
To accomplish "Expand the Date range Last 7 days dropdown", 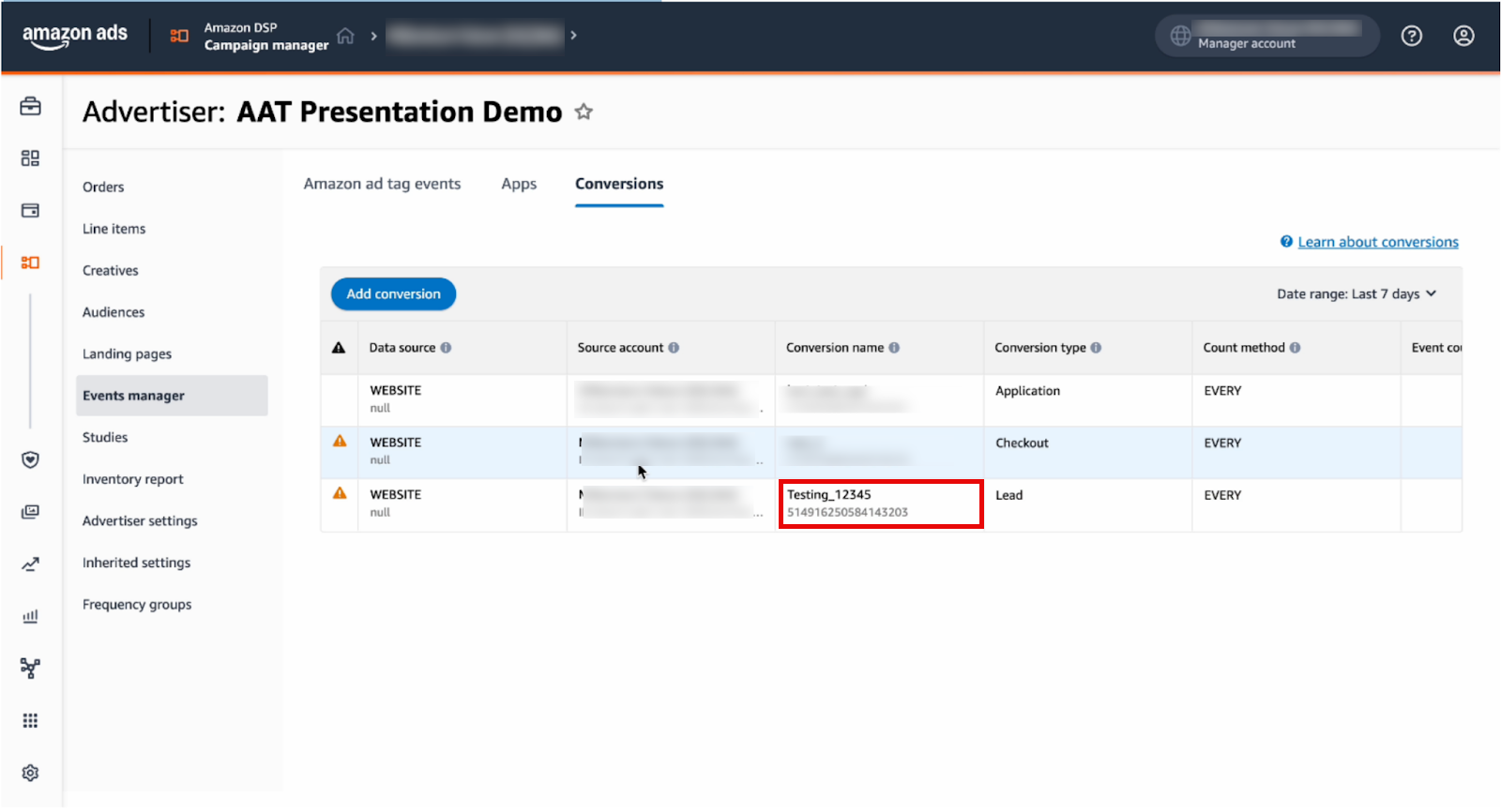I will point(1357,294).
